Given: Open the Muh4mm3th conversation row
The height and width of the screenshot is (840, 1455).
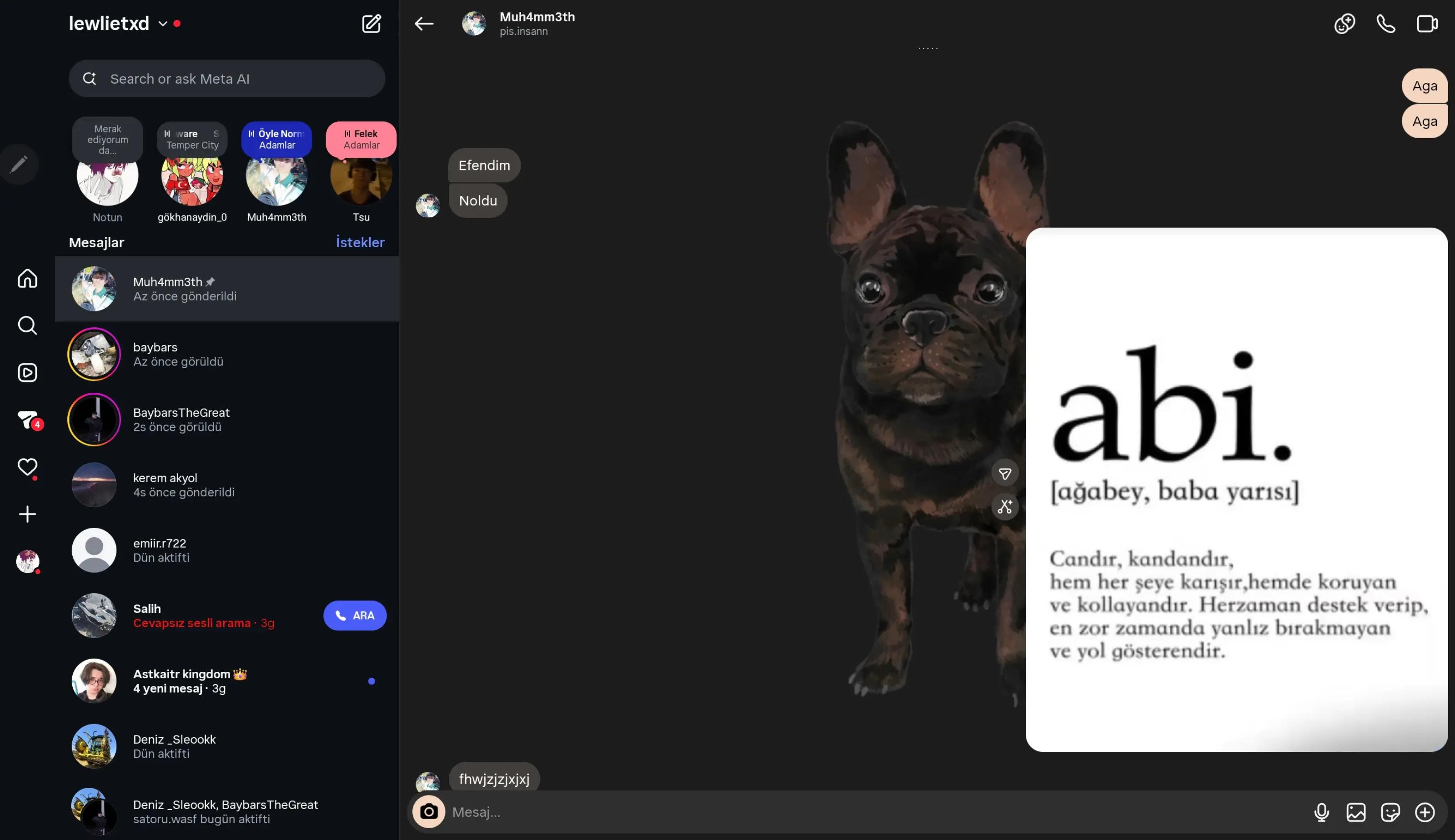Looking at the screenshot, I should pyautogui.click(x=227, y=289).
